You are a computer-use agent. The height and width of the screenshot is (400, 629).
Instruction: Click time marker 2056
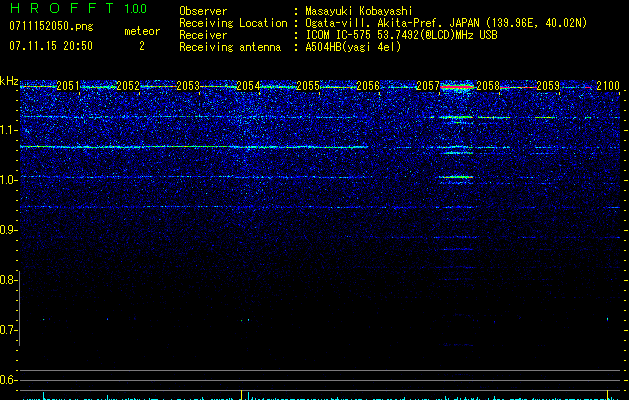click(368, 85)
